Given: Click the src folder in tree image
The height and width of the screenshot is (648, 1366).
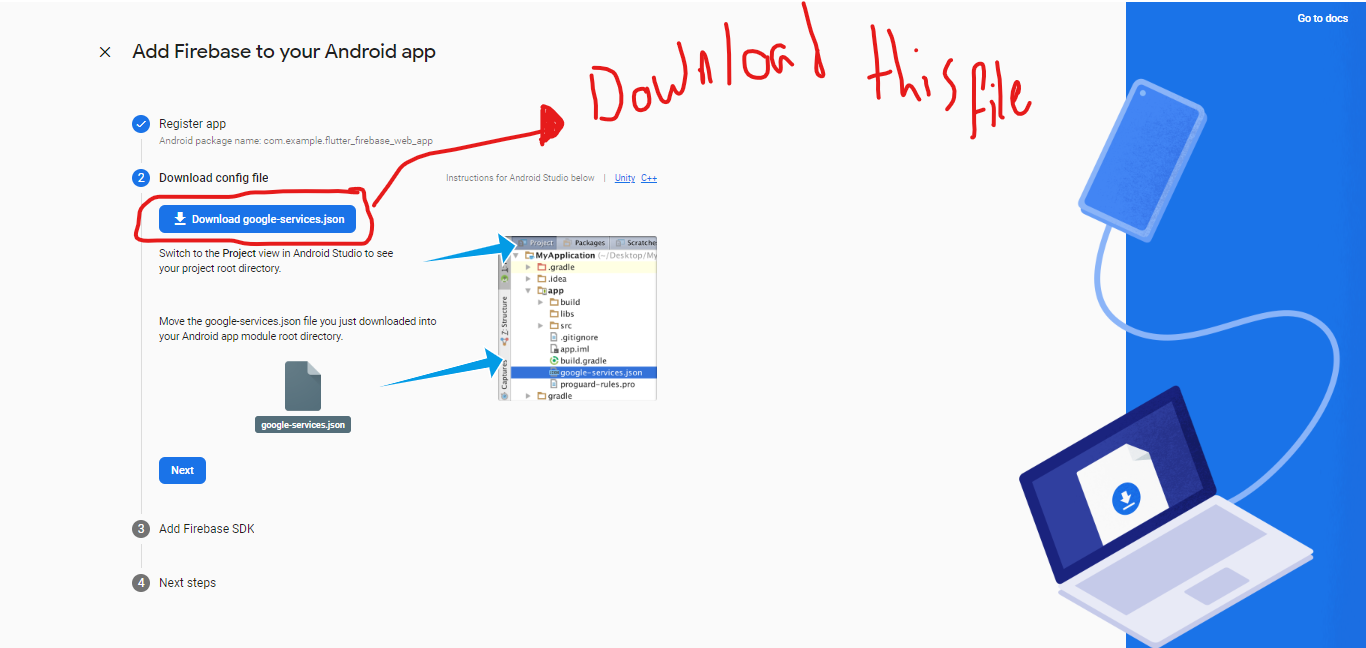Looking at the screenshot, I should (561, 326).
